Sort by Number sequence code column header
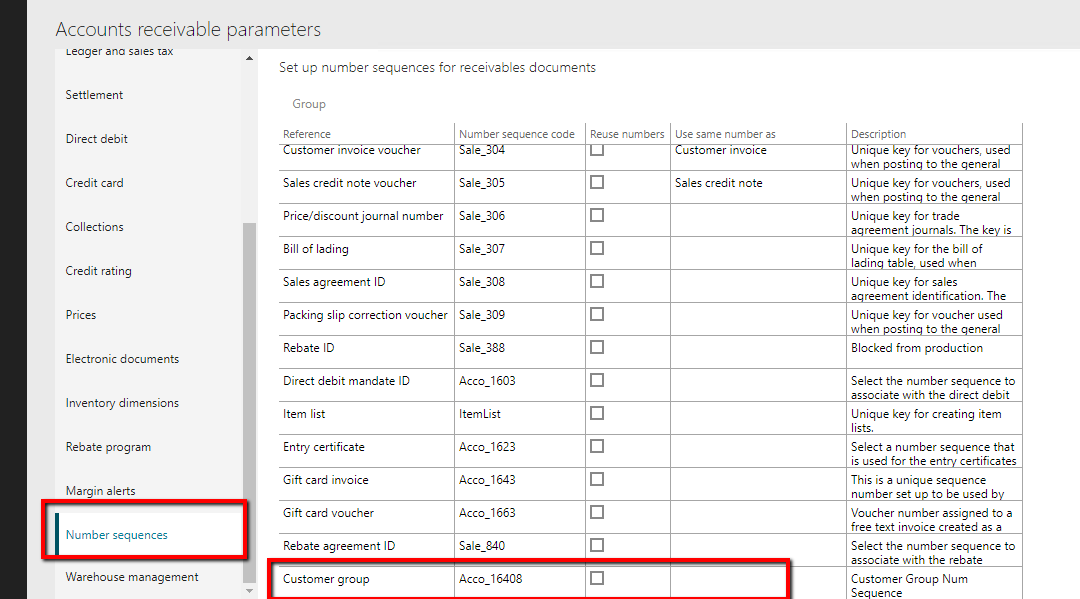This screenshot has height=599, width=1080. 517,134
